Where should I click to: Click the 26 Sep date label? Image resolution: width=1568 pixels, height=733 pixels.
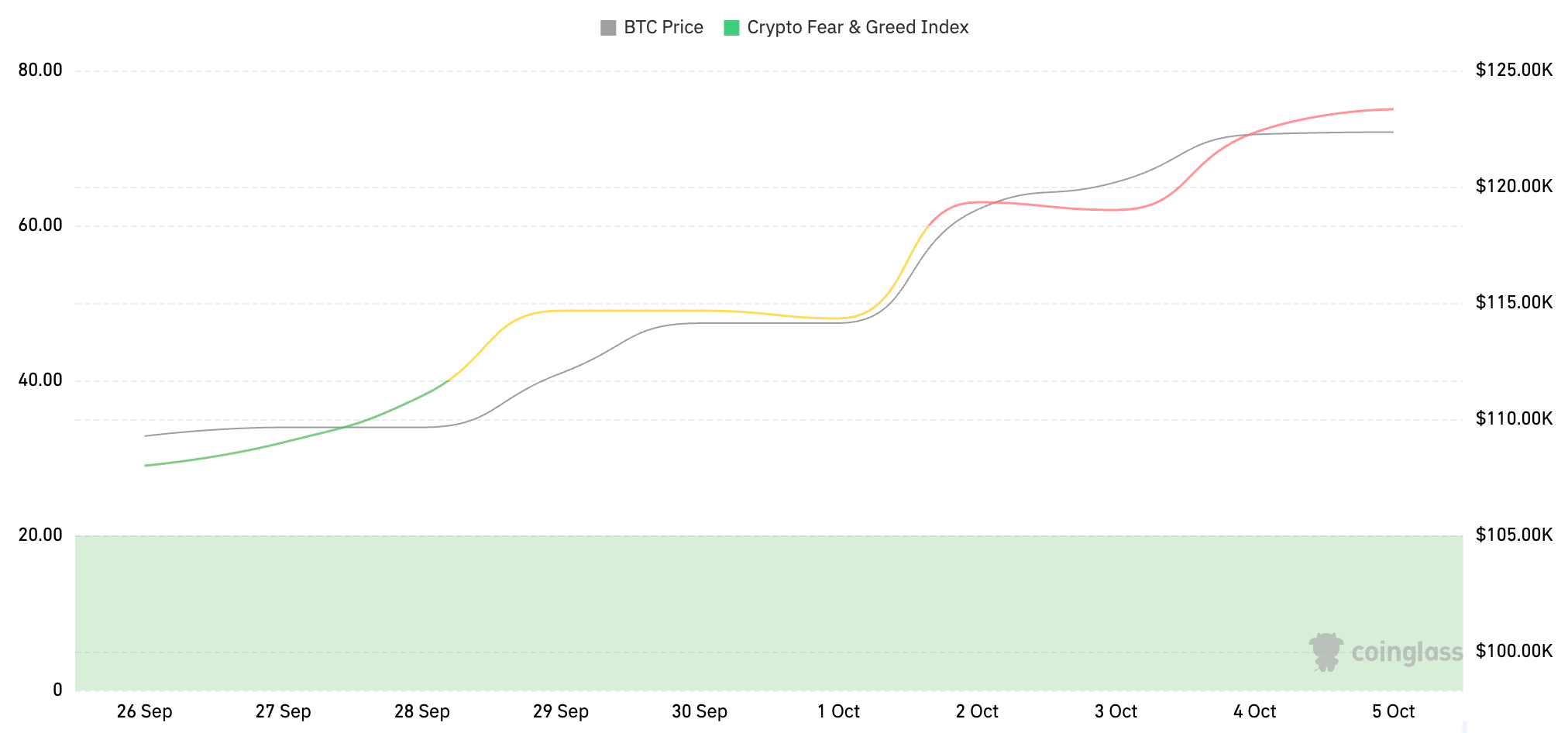[145, 711]
